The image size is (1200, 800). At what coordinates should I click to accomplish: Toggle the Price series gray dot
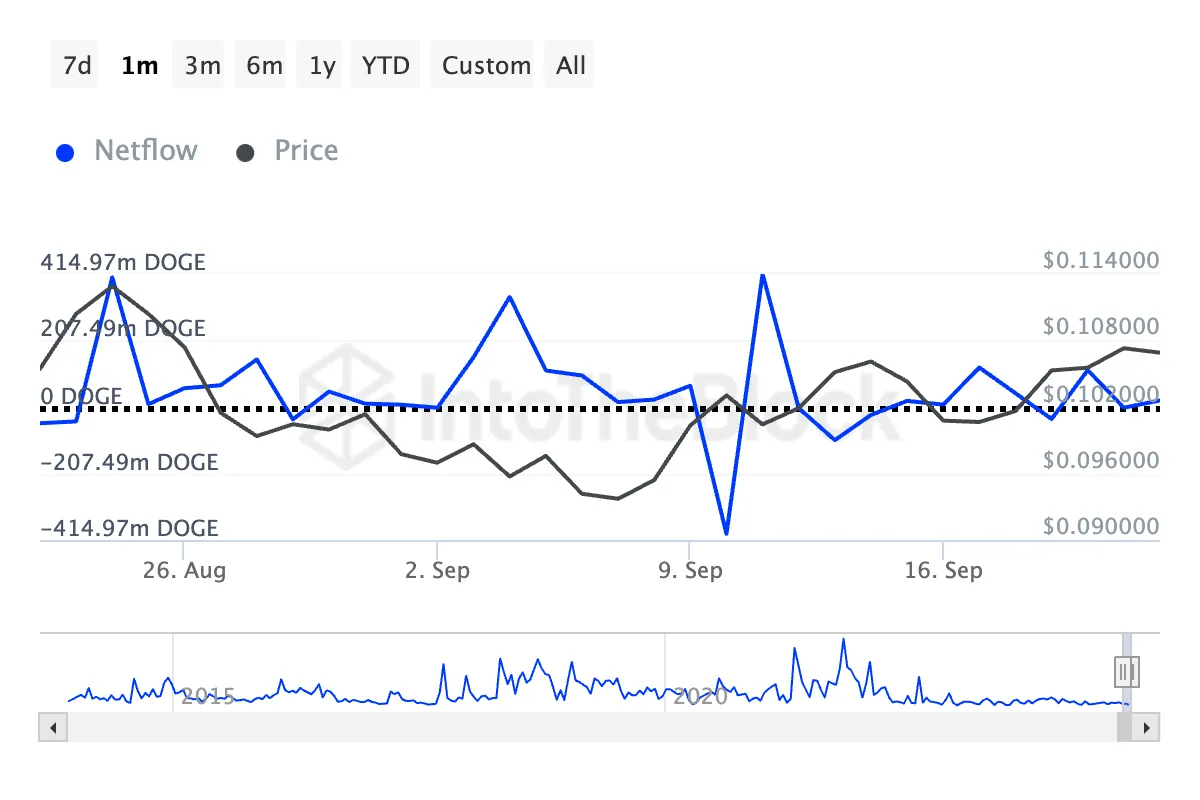[x=245, y=153]
